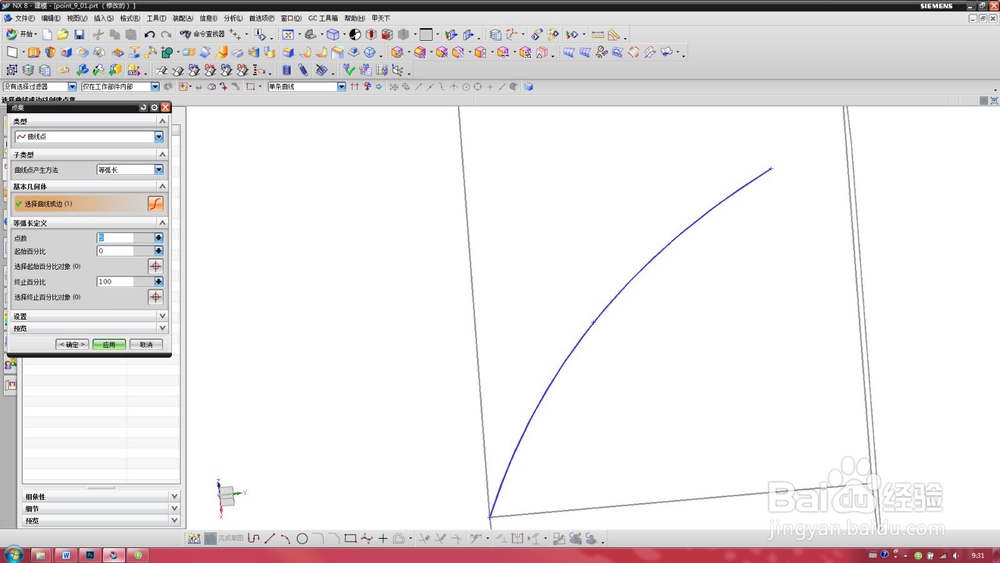Click the 点数 input field
This screenshot has width=1000, height=563.
click(x=115, y=237)
